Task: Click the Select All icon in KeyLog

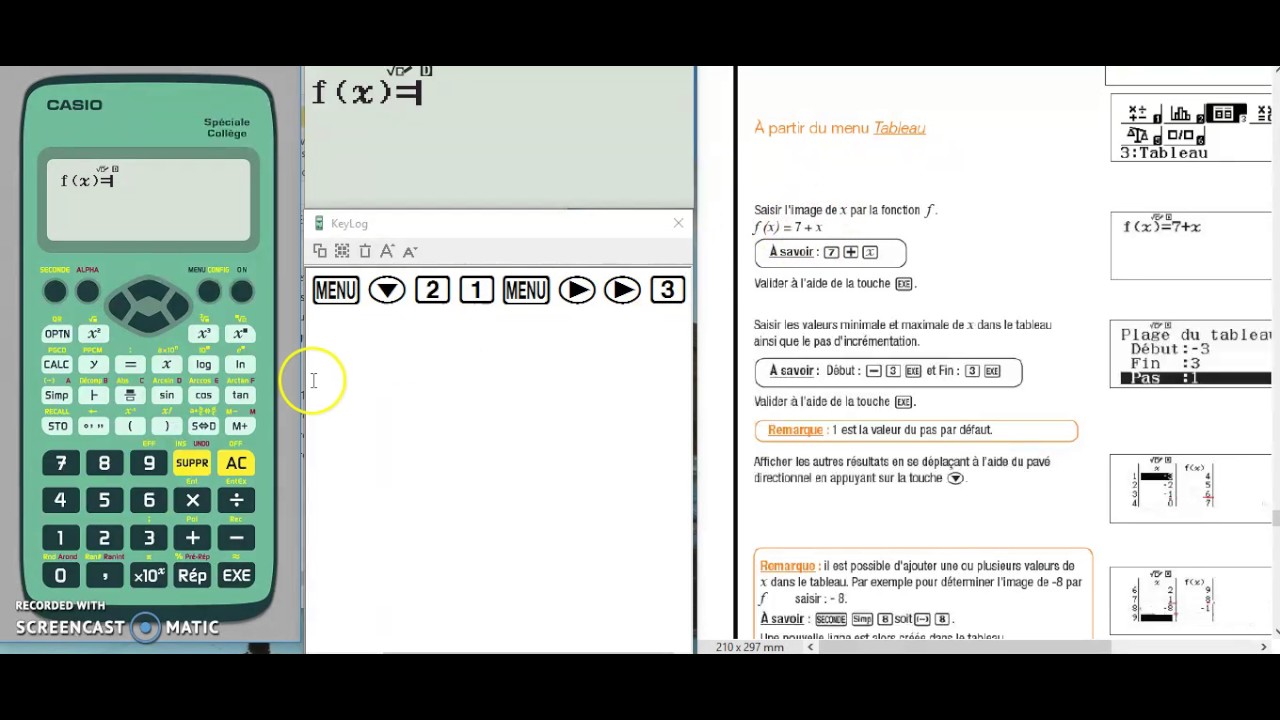Action: 342,251
